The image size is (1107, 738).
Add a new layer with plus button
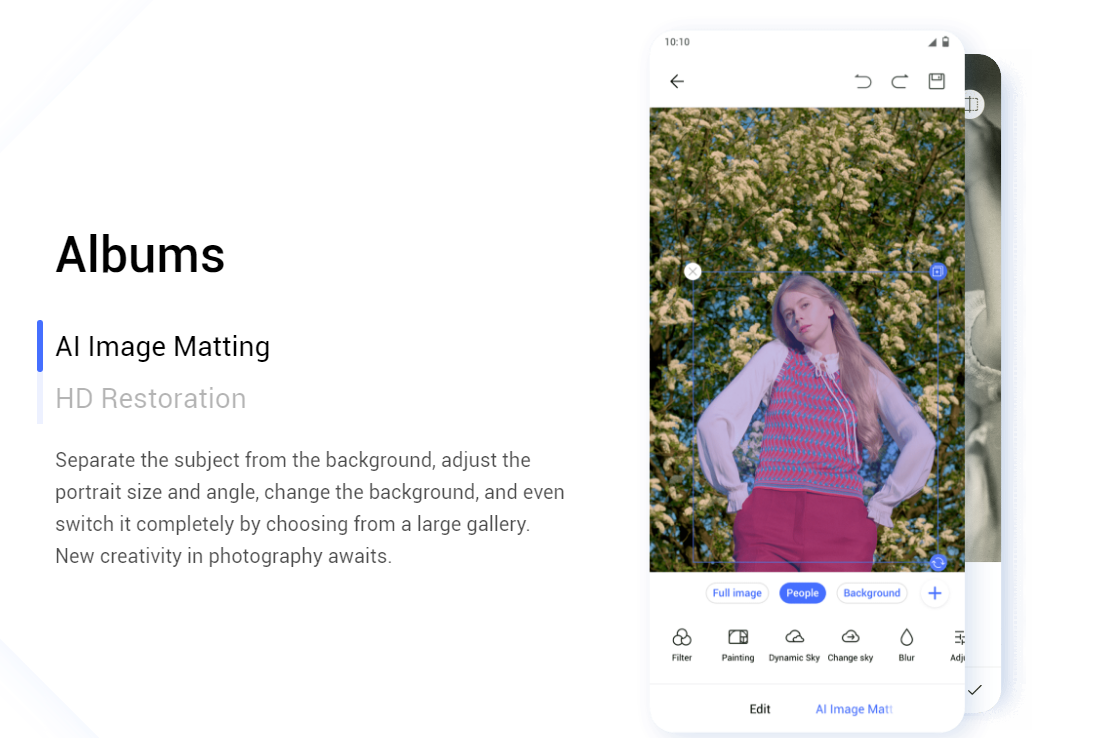coord(935,593)
